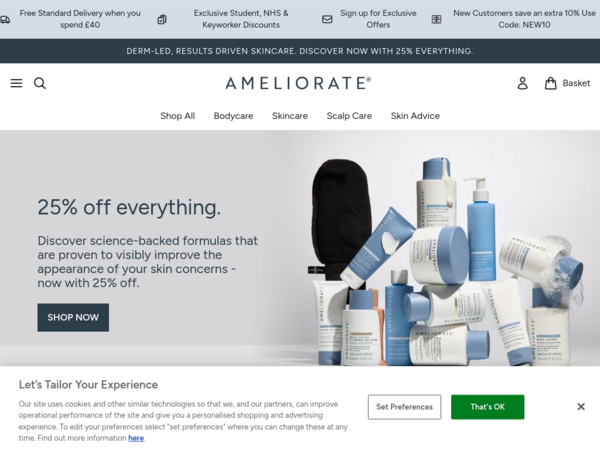Open the hamburger menu icon
The width and height of the screenshot is (600, 450).
tap(16, 83)
